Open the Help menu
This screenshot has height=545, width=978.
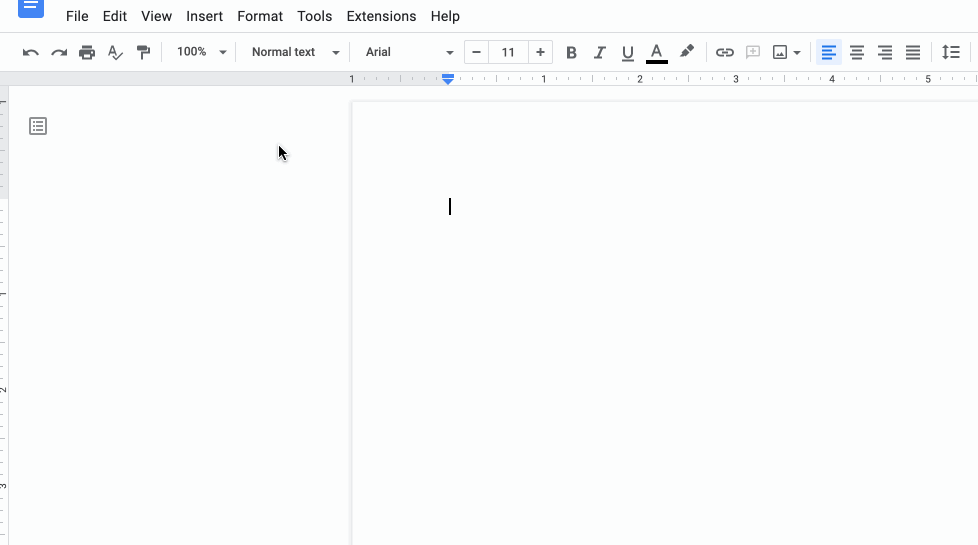[x=445, y=16]
